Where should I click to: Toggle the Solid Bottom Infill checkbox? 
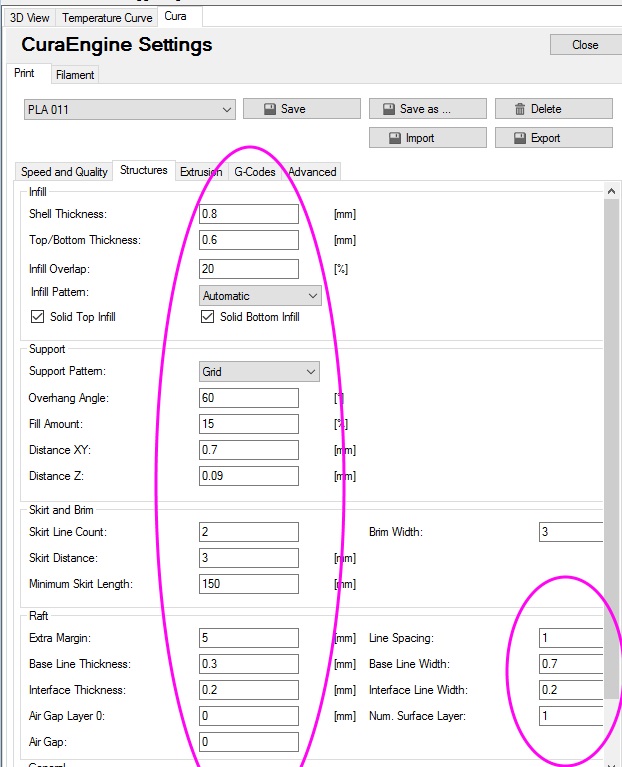[207, 317]
